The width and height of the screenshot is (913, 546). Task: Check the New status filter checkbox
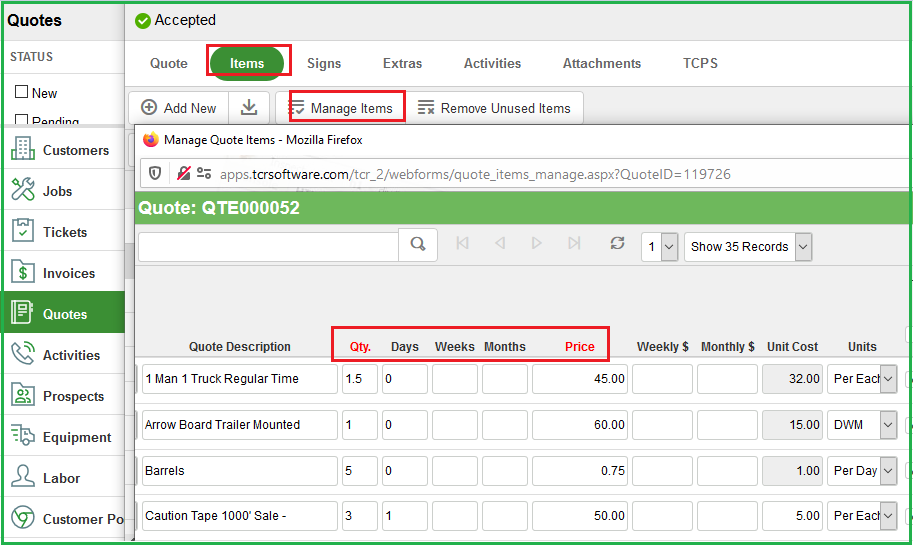21,92
